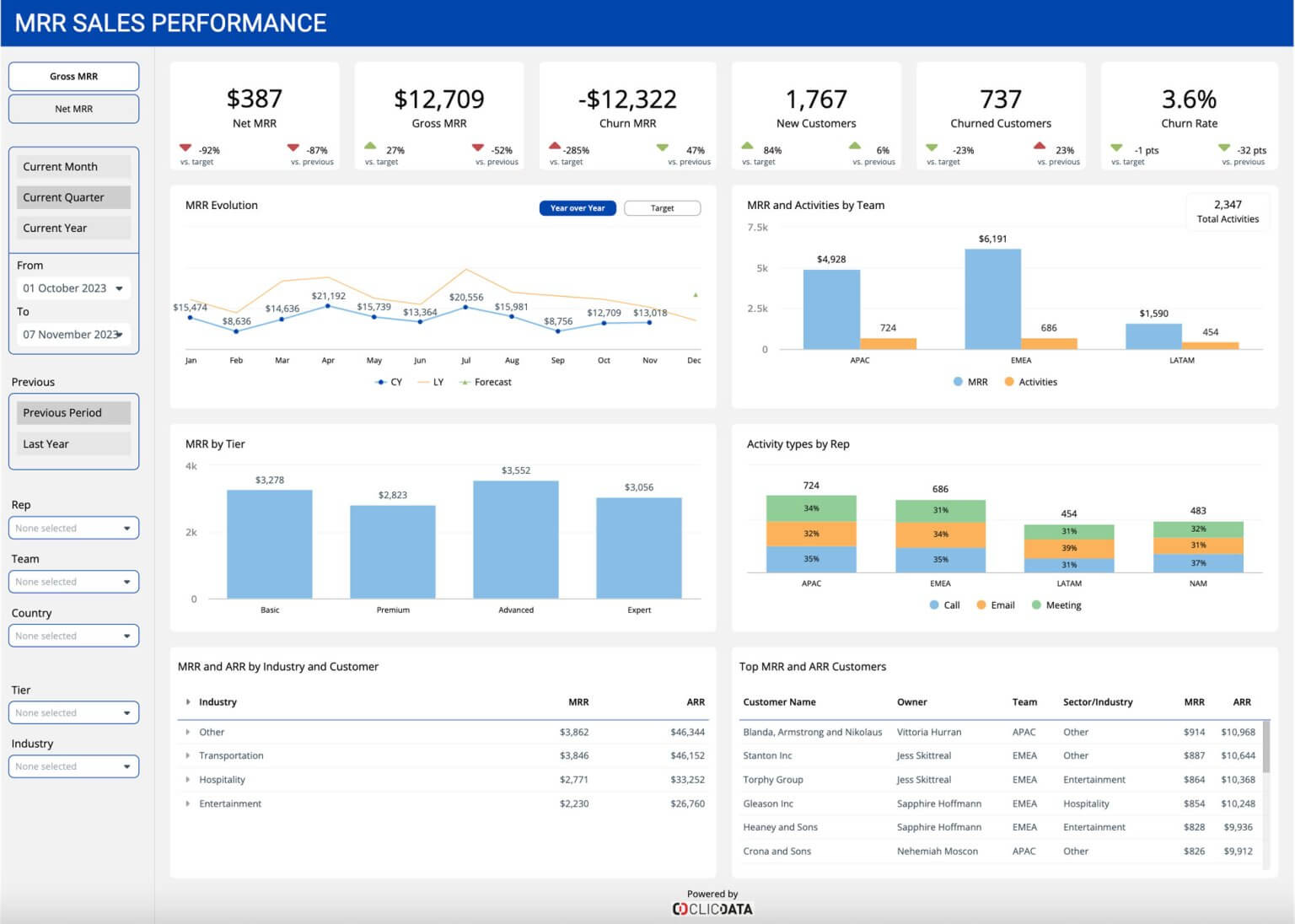Select the Year over Year tab
Screen dimensions: 1295x924
[578, 207]
